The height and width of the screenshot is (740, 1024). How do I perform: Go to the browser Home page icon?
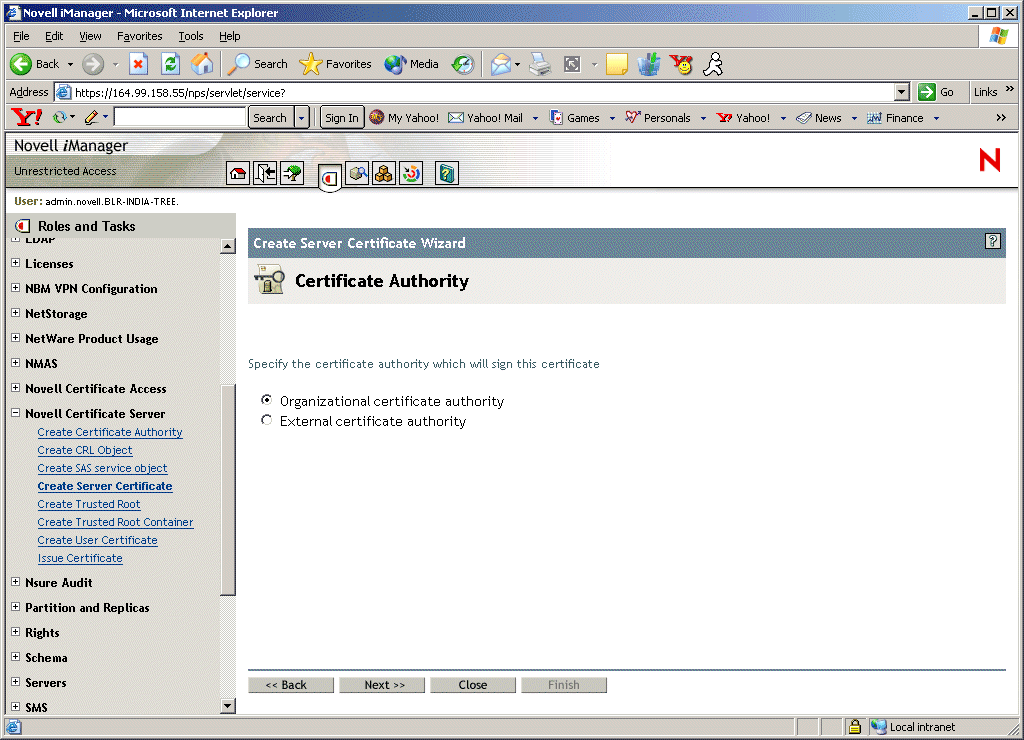coord(202,64)
